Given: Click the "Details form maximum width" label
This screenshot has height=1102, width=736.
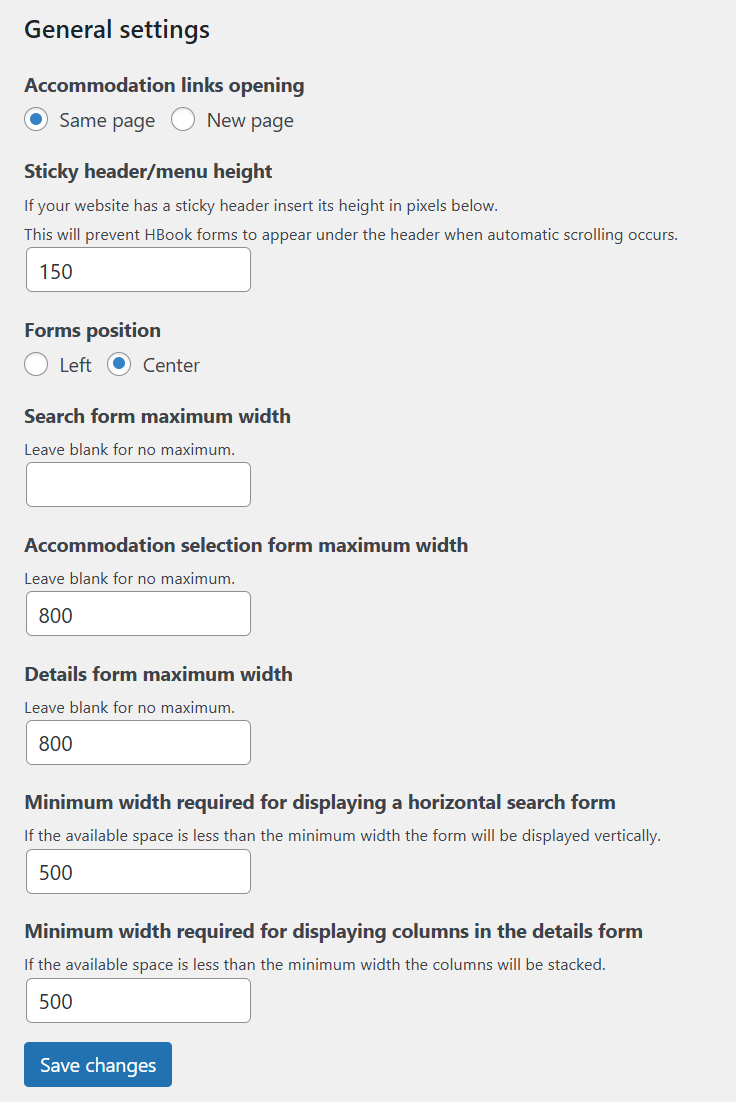Looking at the screenshot, I should (x=158, y=675).
